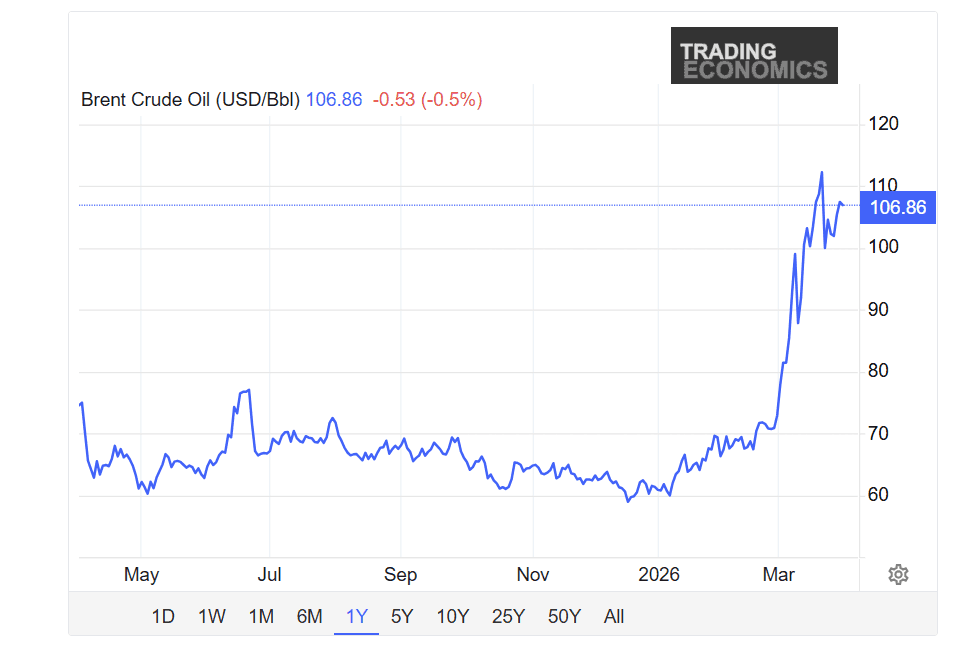
Task: Click the 106.86 price tag on right axis
Action: (896, 207)
